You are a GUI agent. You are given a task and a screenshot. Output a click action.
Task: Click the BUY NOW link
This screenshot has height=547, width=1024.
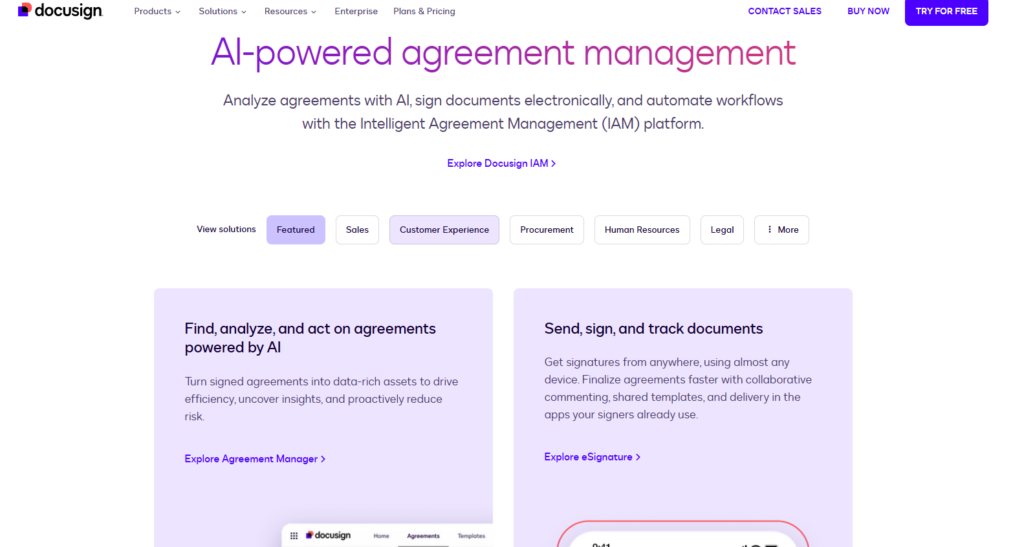868,11
